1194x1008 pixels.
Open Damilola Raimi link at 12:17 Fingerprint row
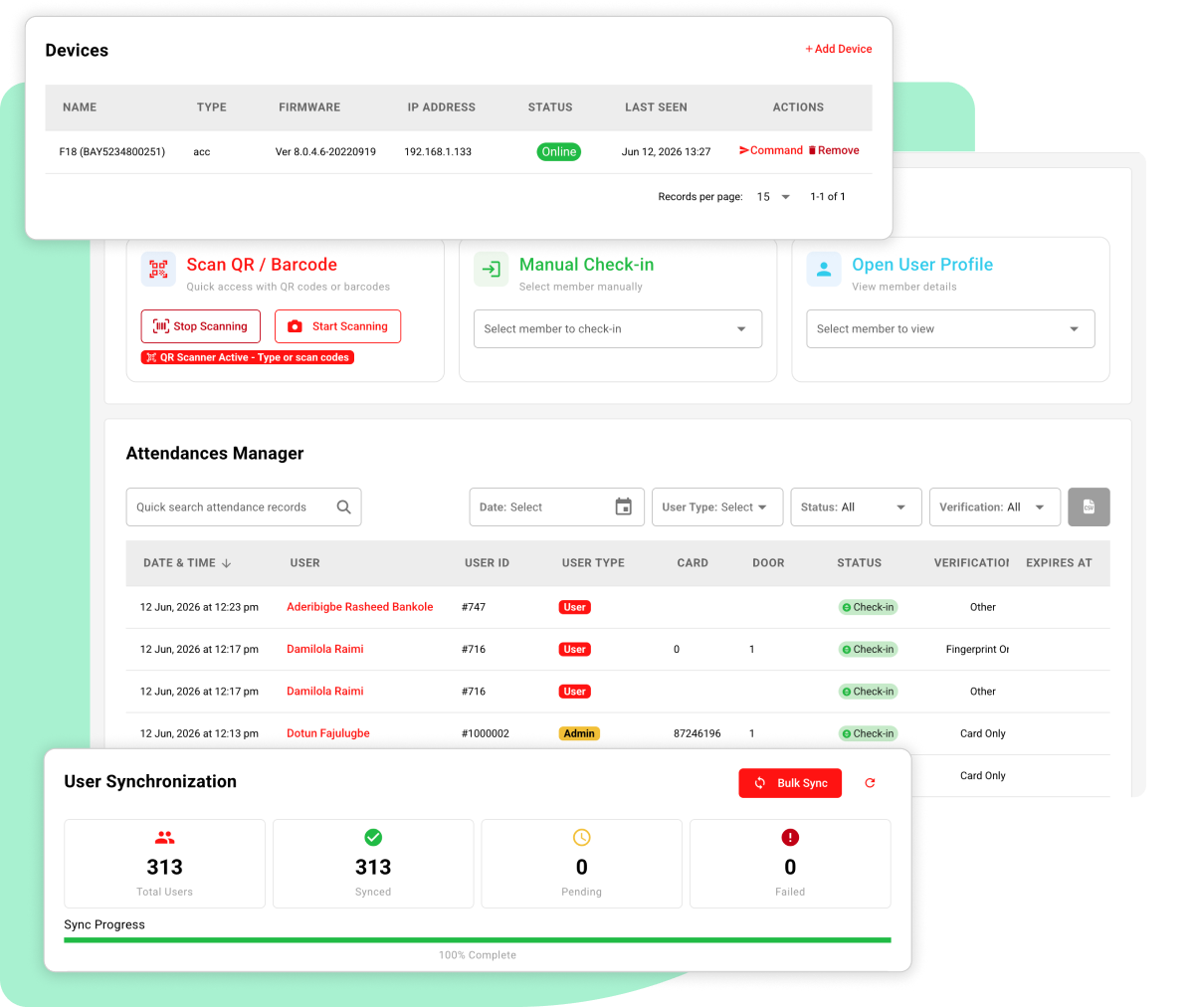click(325, 649)
